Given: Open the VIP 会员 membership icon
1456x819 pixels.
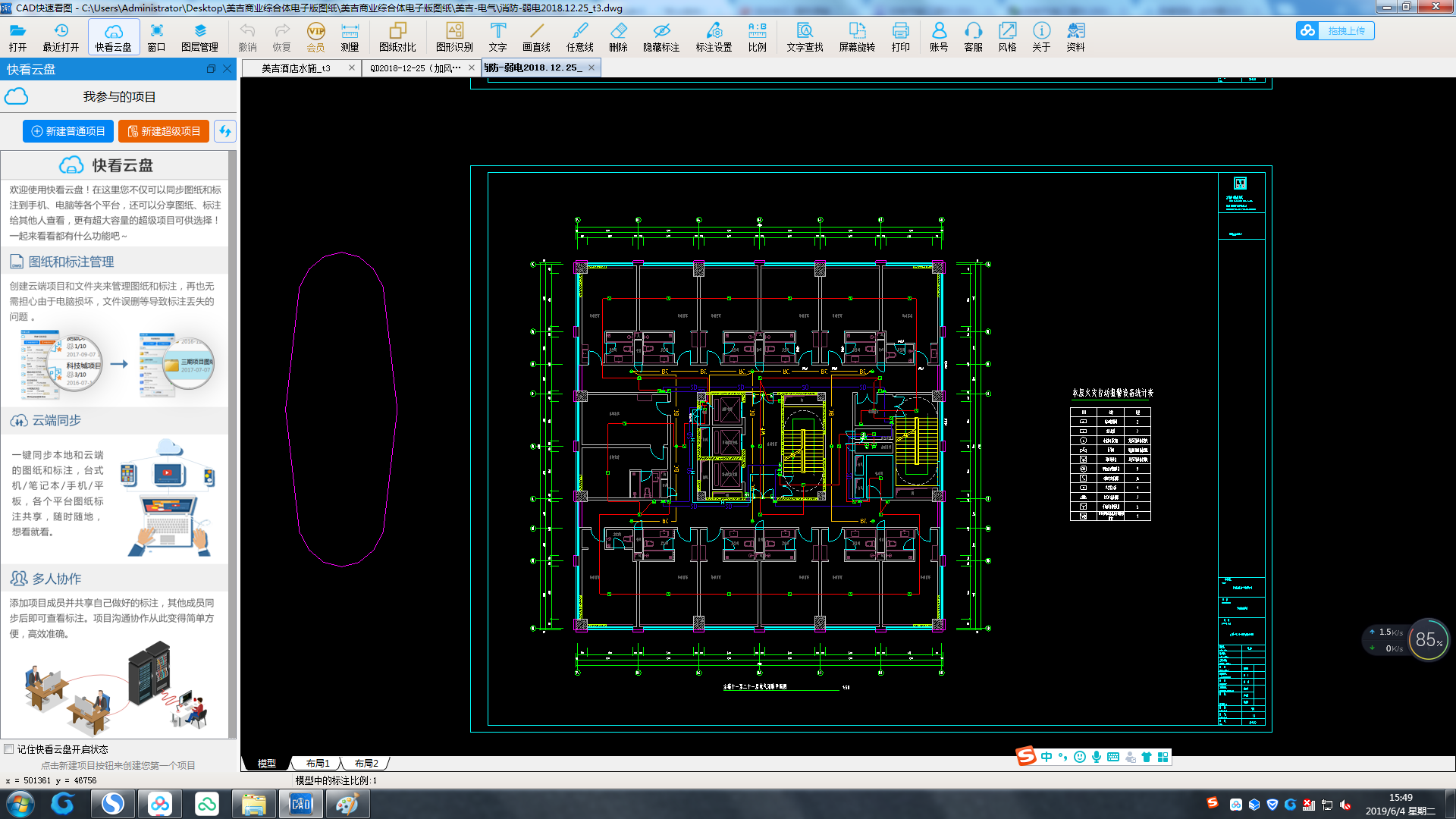Looking at the screenshot, I should pyautogui.click(x=315, y=36).
